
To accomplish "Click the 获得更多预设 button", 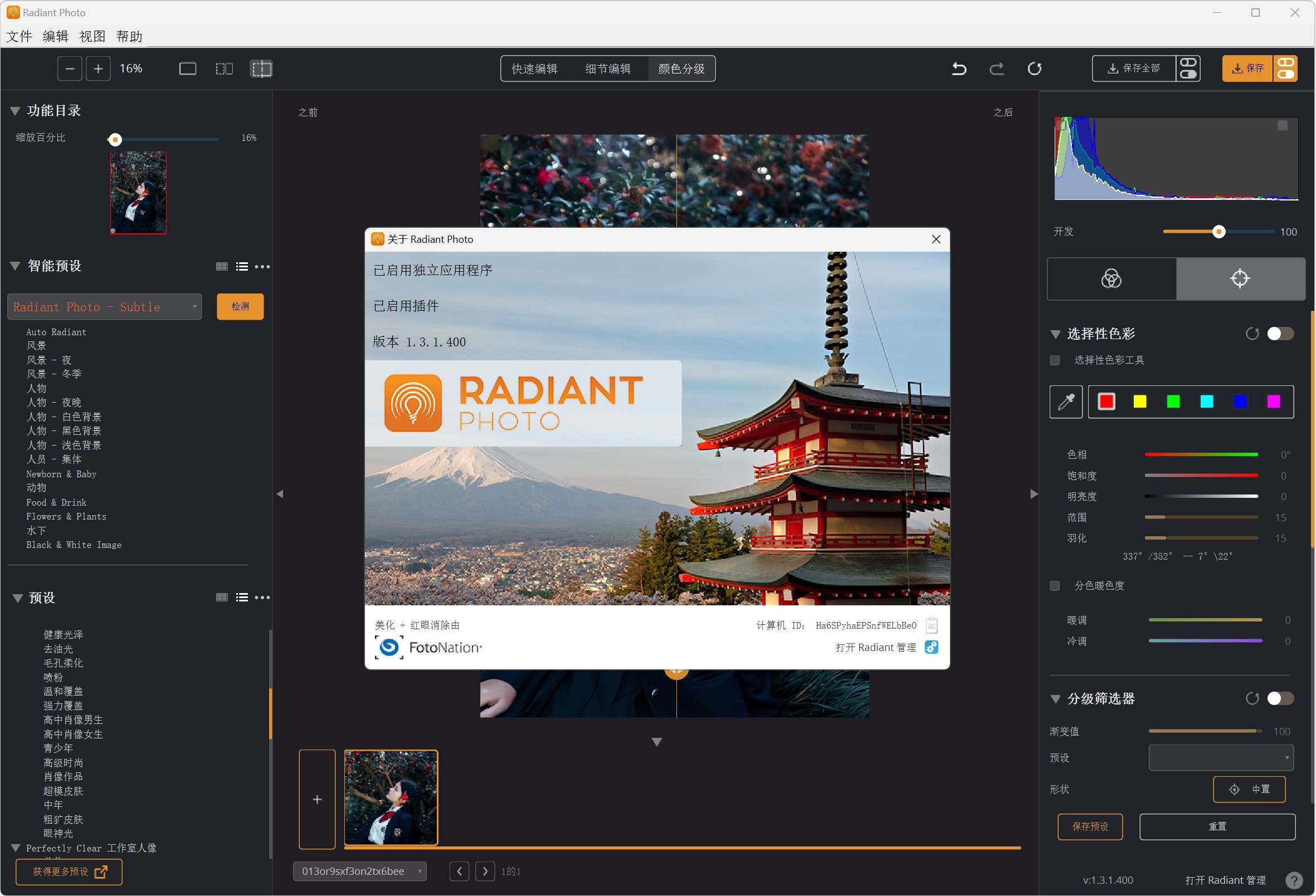I will click(69, 871).
